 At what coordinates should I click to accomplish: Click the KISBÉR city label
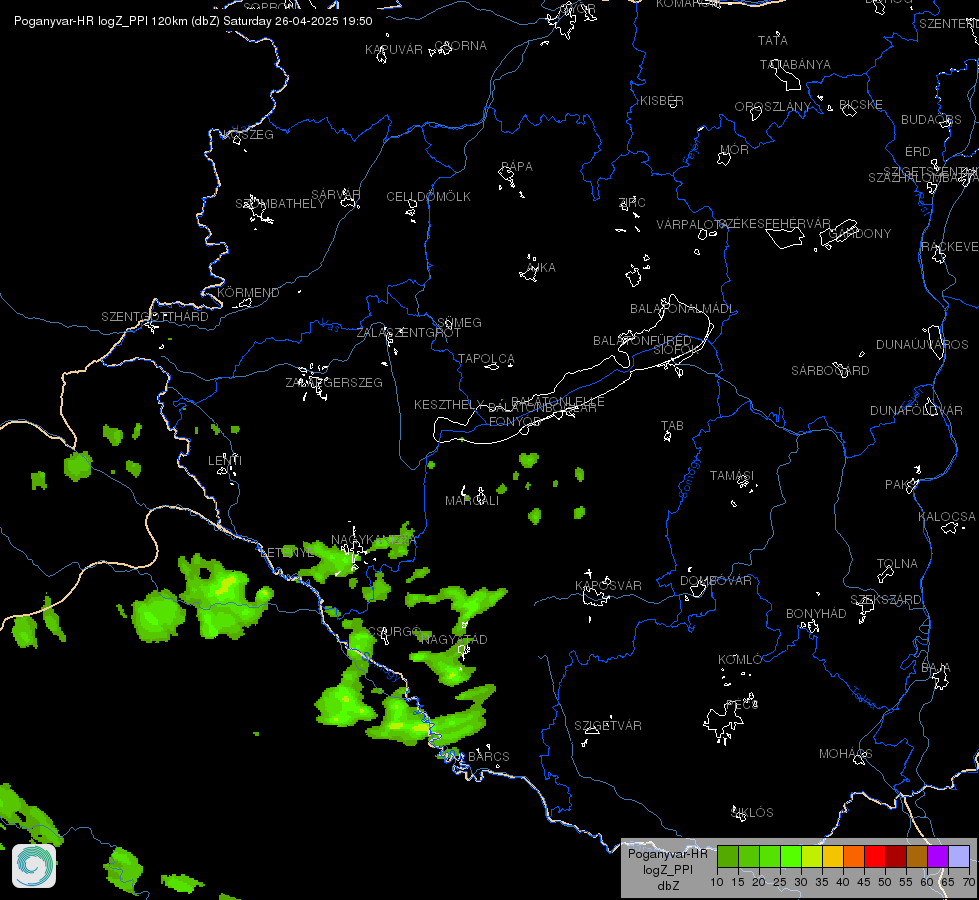[x=662, y=101]
